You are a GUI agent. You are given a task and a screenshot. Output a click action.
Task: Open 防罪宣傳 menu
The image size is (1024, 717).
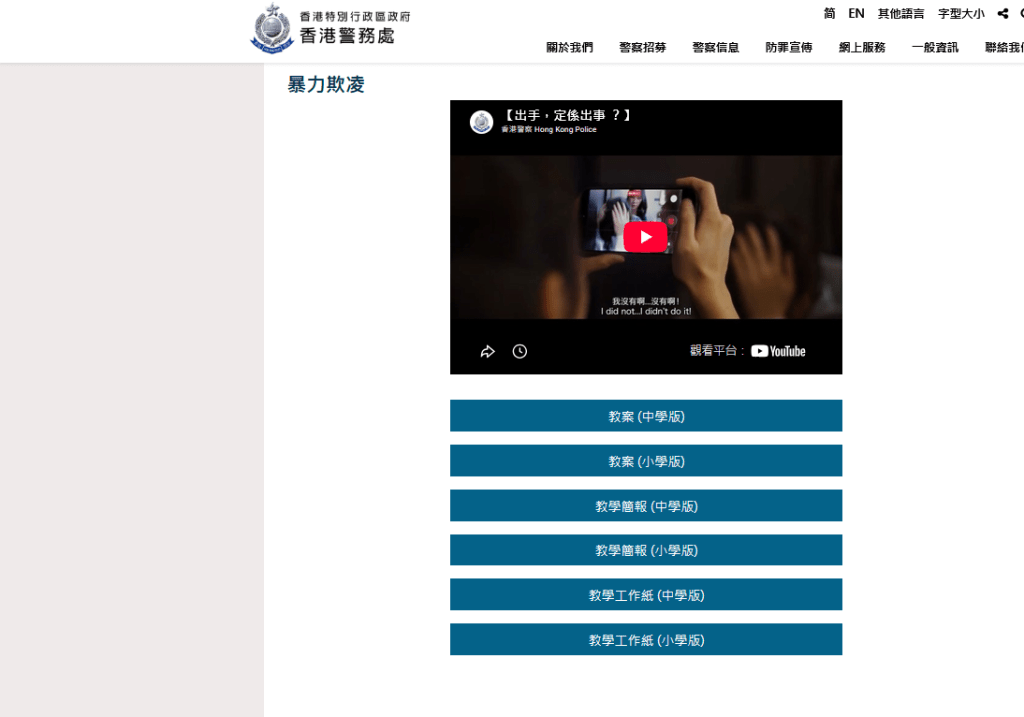pyautogui.click(x=789, y=47)
